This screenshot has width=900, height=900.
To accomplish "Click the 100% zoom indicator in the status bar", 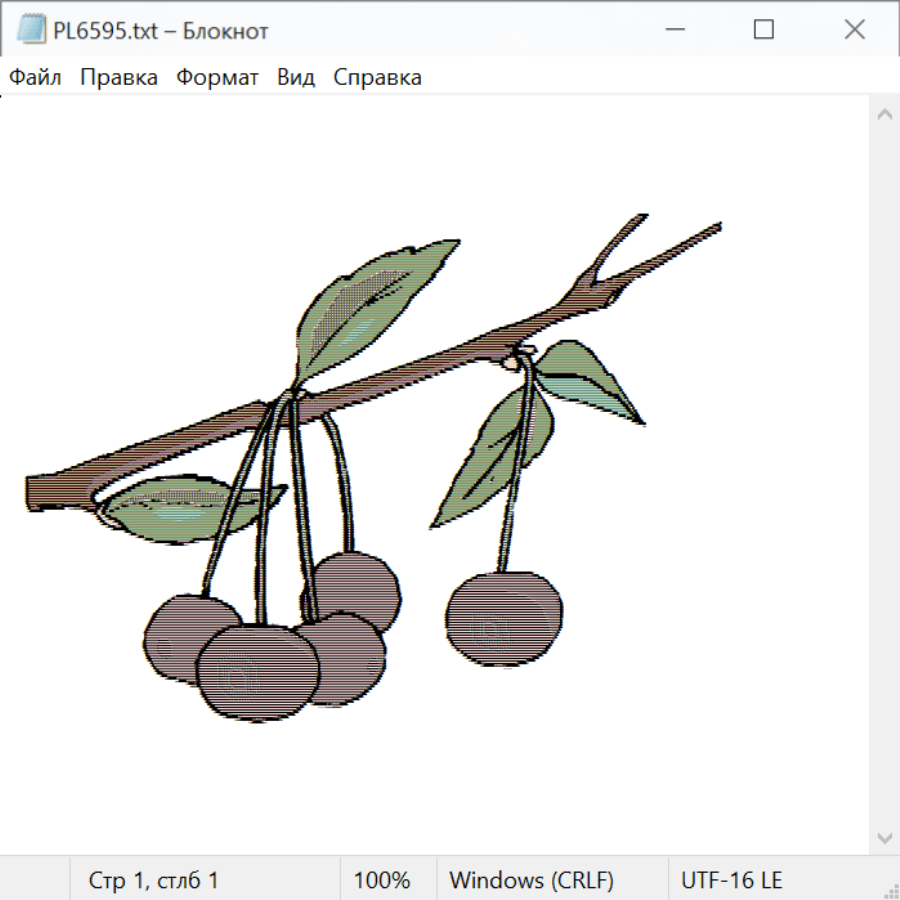I will [x=382, y=880].
